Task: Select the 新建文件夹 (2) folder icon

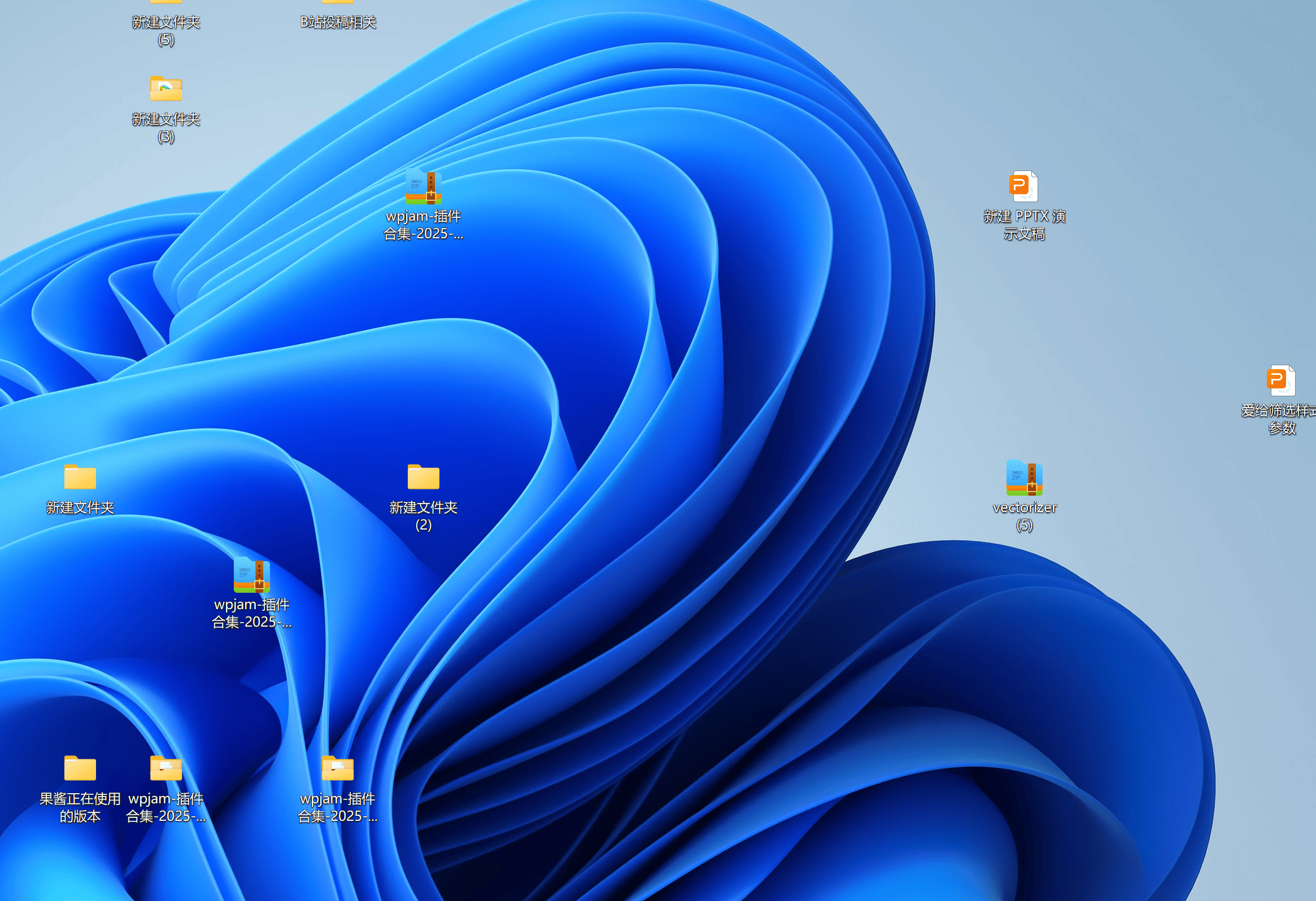Action: (x=423, y=476)
